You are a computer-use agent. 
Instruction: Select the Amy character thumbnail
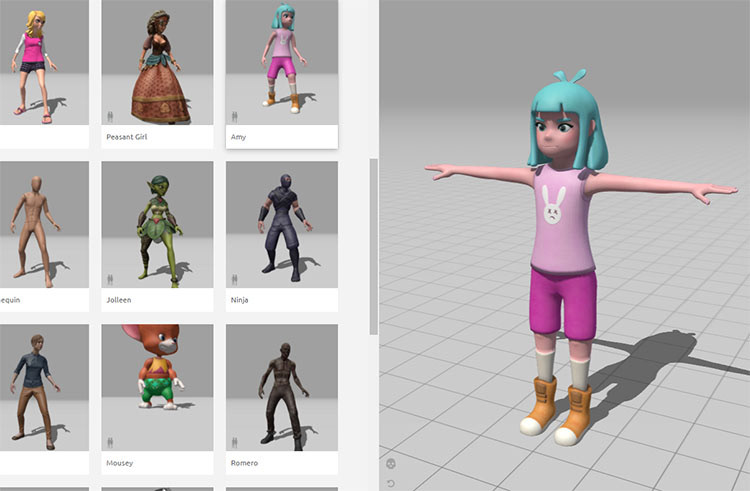[282, 62]
